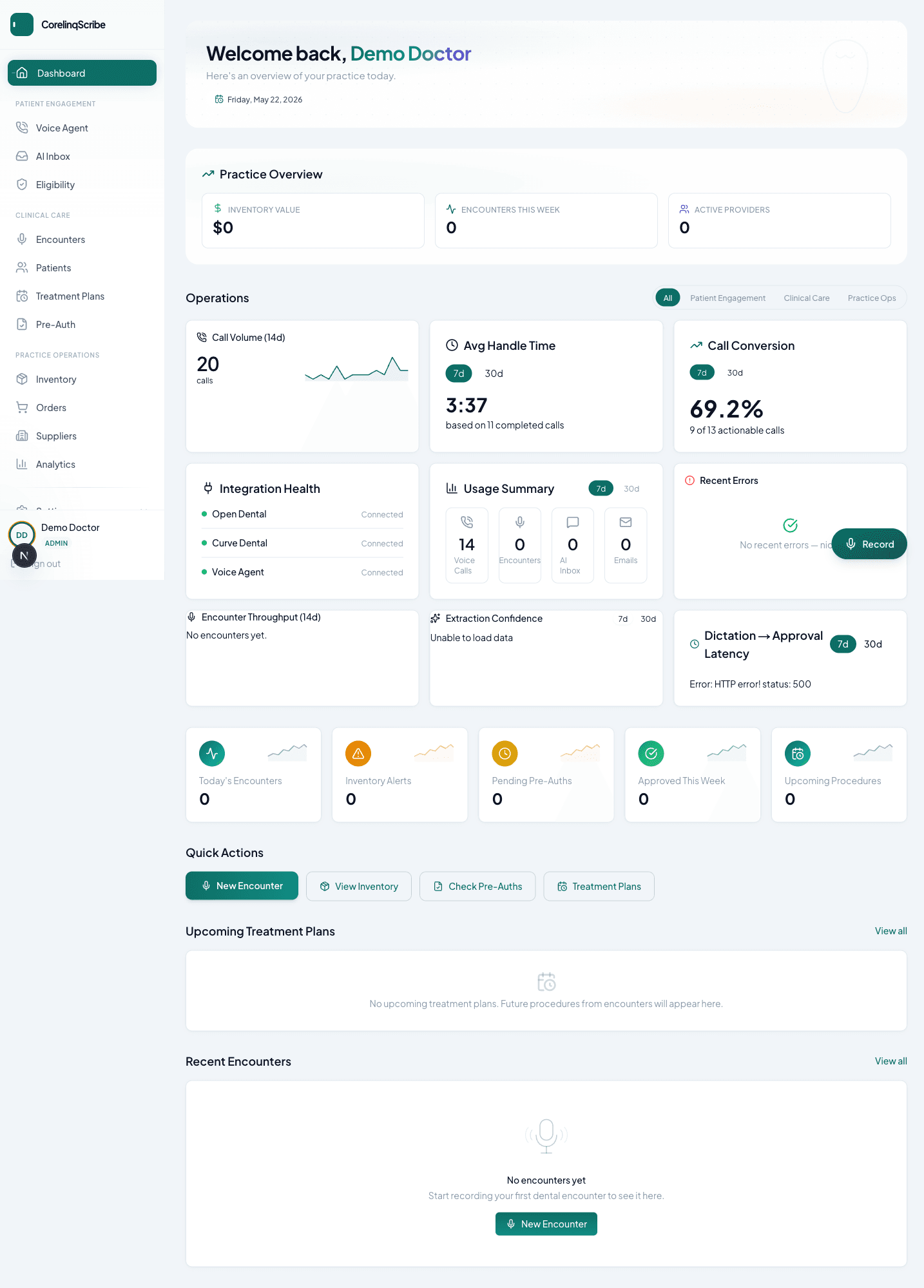
Task: Open Pre-Auth in the sidebar
Action: click(82, 325)
